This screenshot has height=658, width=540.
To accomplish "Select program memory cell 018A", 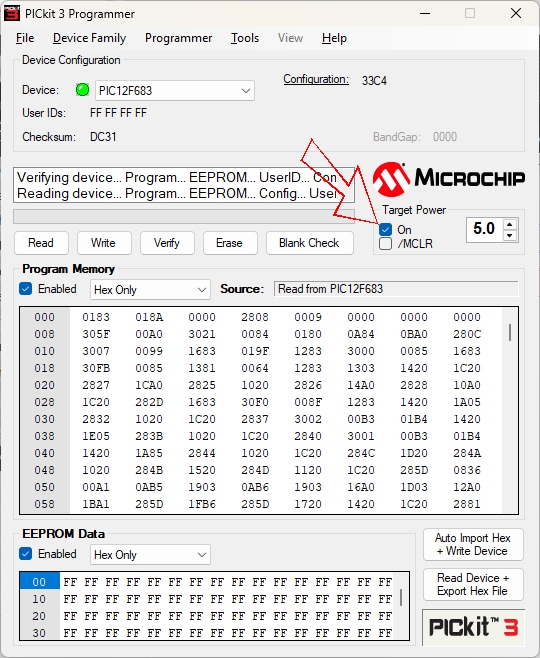I will pyautogui.click(x=149, y=317).
